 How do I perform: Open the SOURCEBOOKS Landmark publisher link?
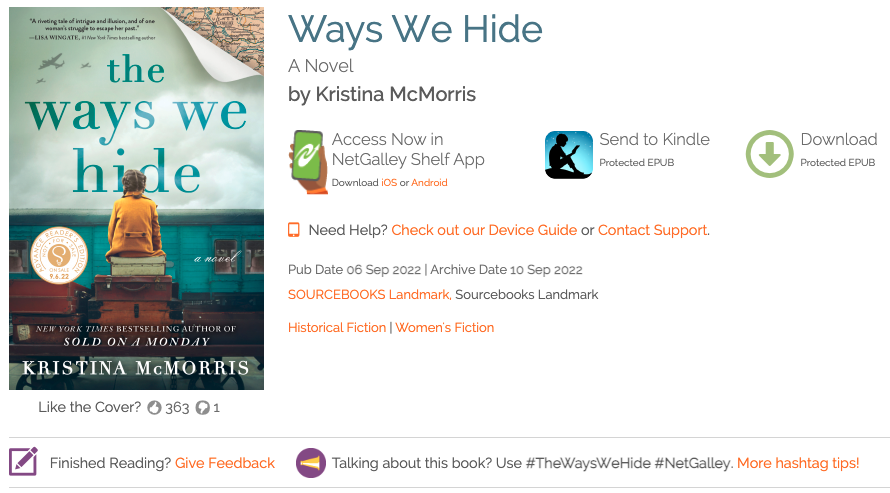[370, 294]
